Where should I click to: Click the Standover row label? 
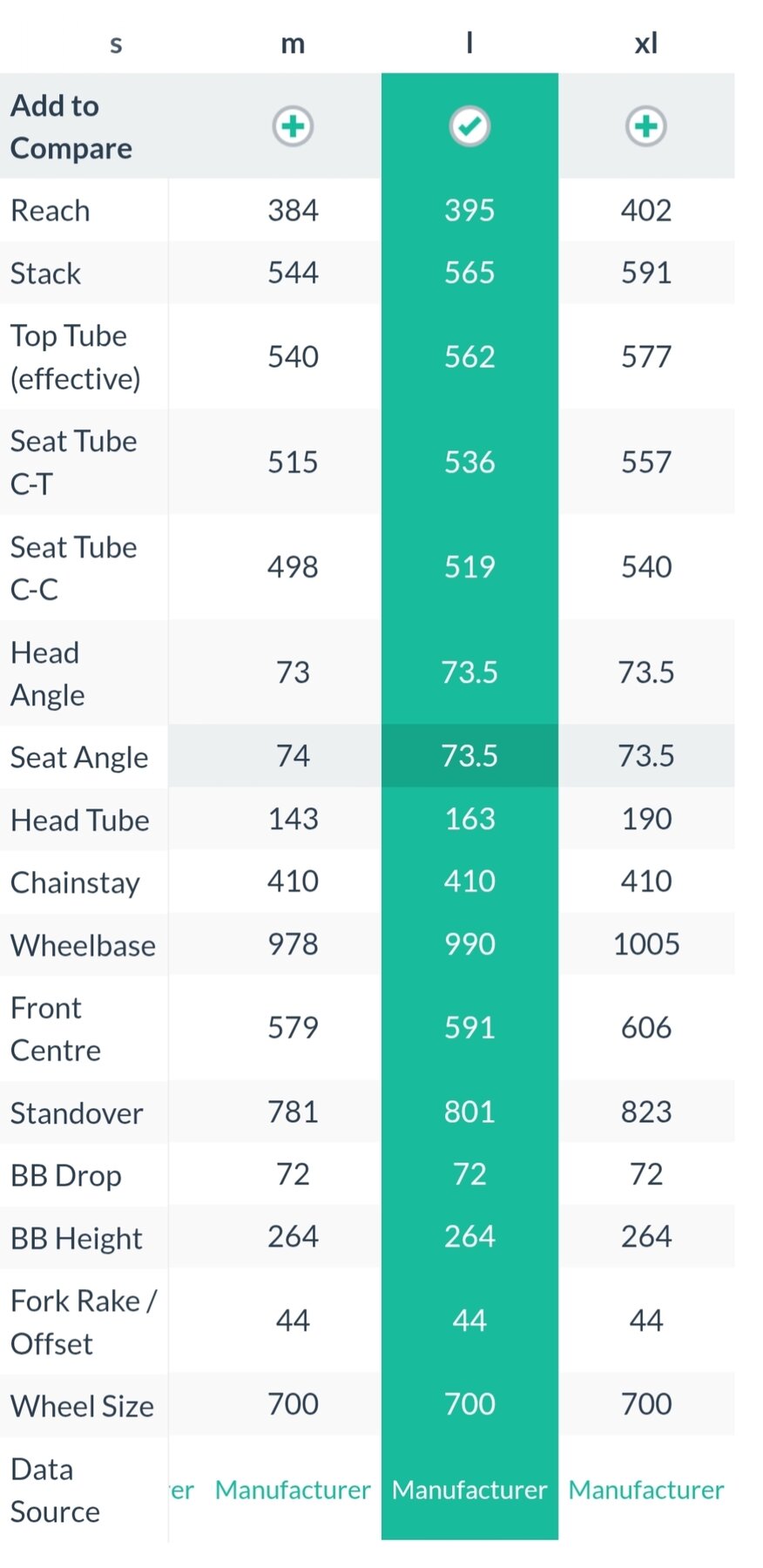click(x=77, y=1113)
